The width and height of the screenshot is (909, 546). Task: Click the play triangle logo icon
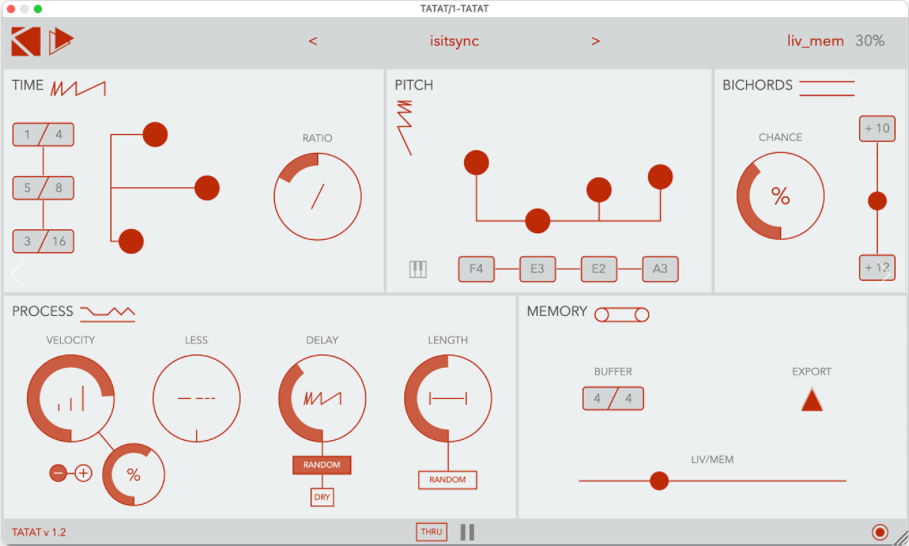(62, 41)
